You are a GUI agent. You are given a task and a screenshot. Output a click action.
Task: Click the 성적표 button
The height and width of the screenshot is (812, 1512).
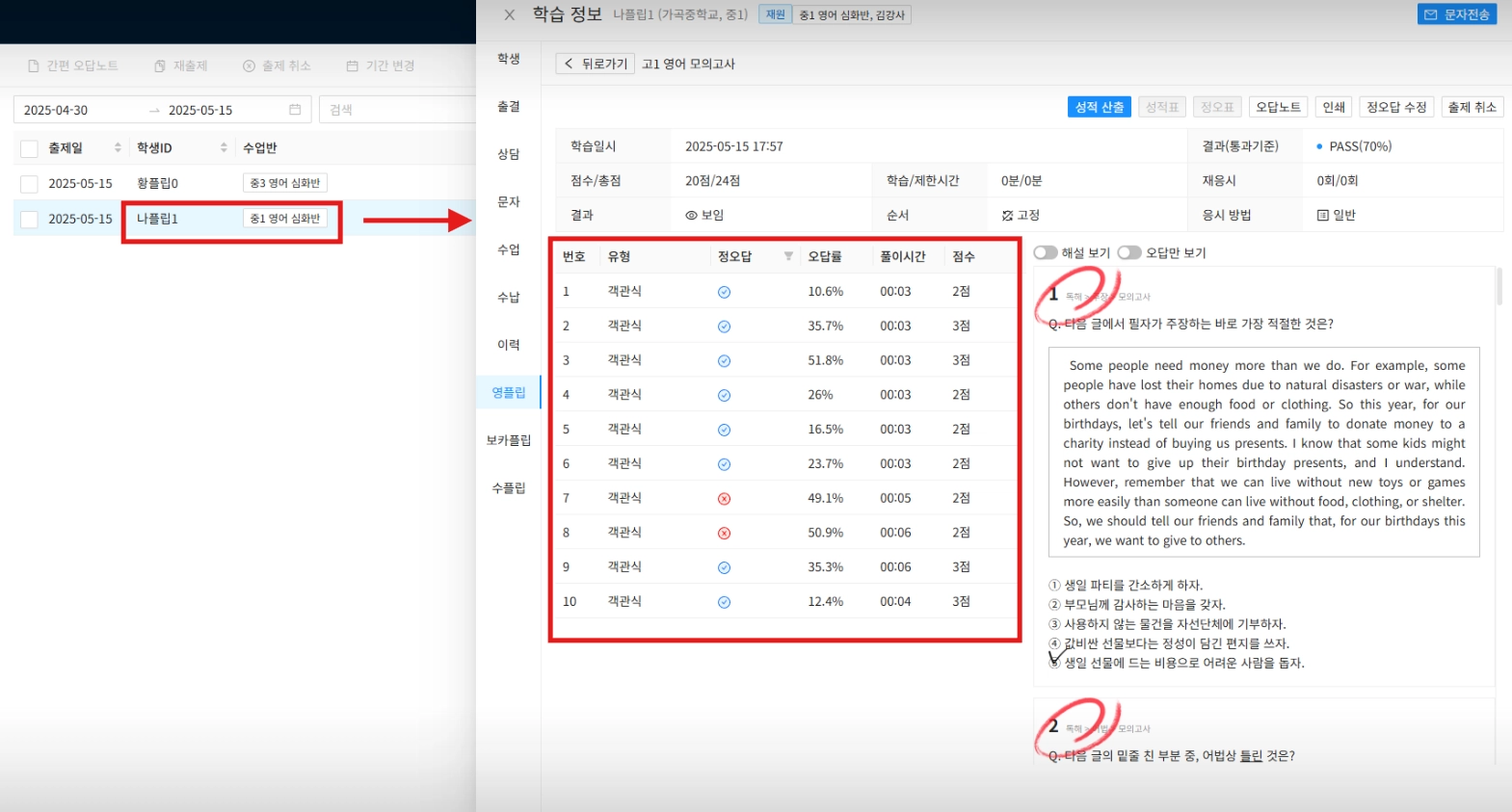click(x=1161, y=107)
